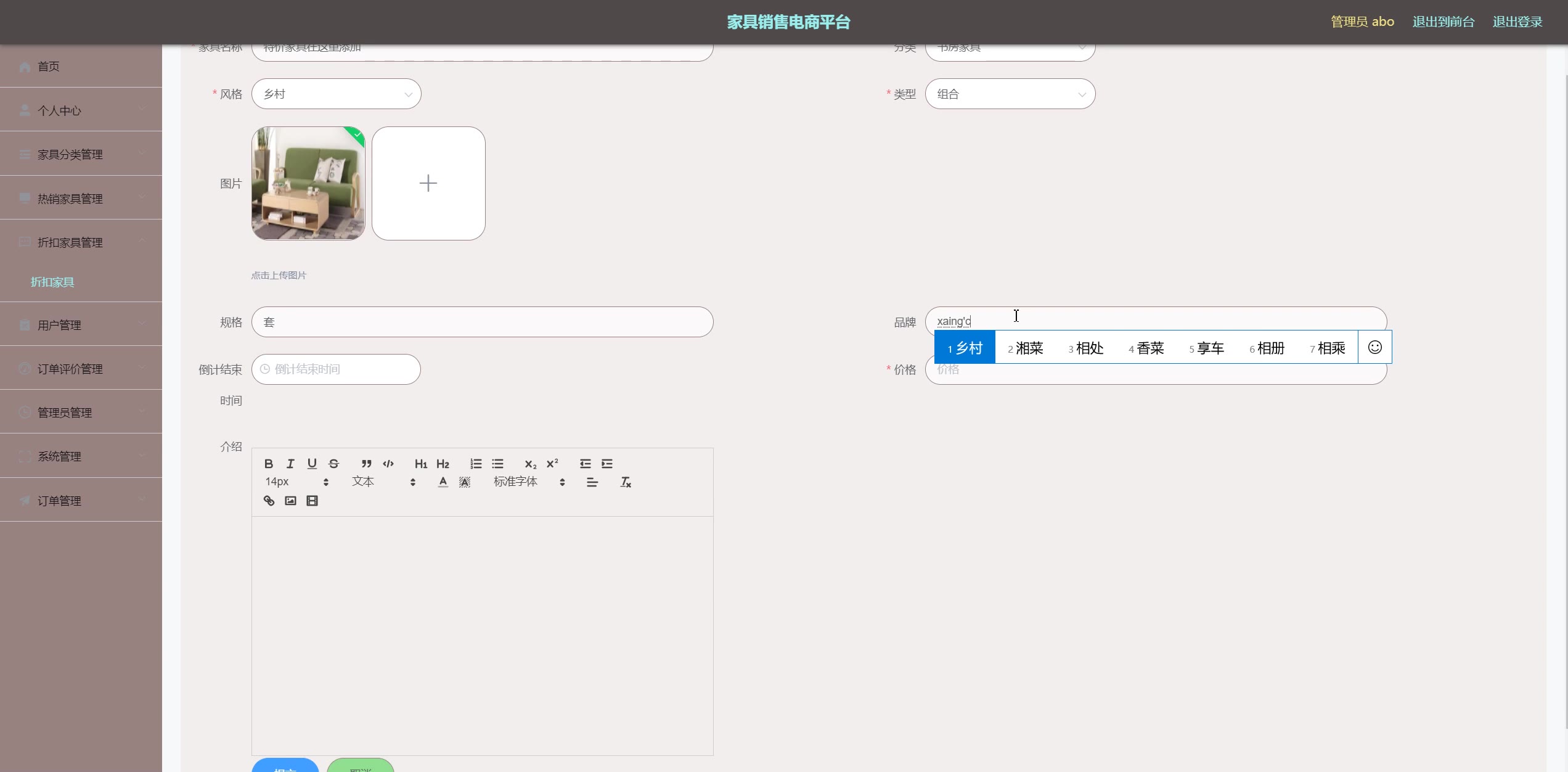Apply strikethrough text formatting
The width and height of the screenshot is (1568, 772).
click(333, 464)
